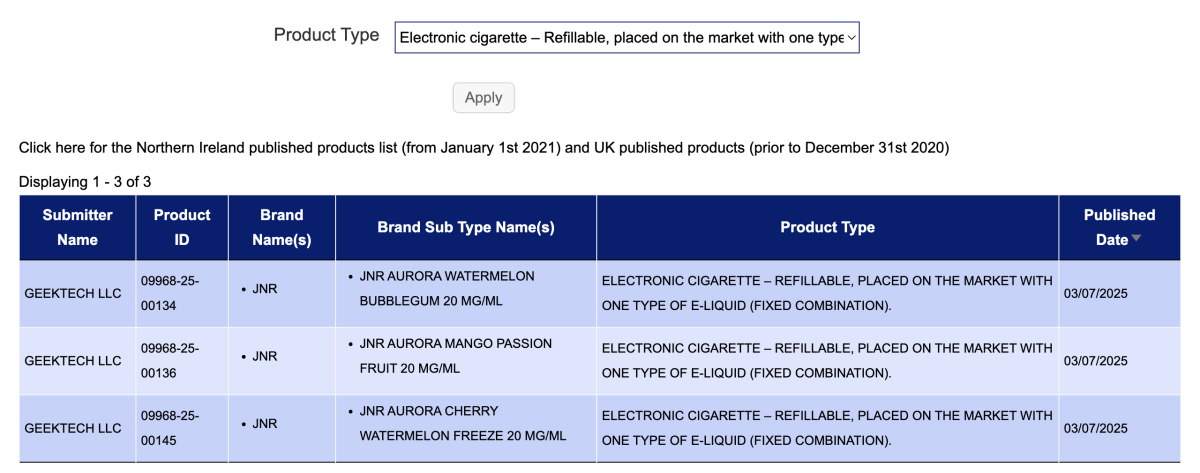Sort table by Submitter Name header
This screenshot has width=1200, height=473.
77,227
